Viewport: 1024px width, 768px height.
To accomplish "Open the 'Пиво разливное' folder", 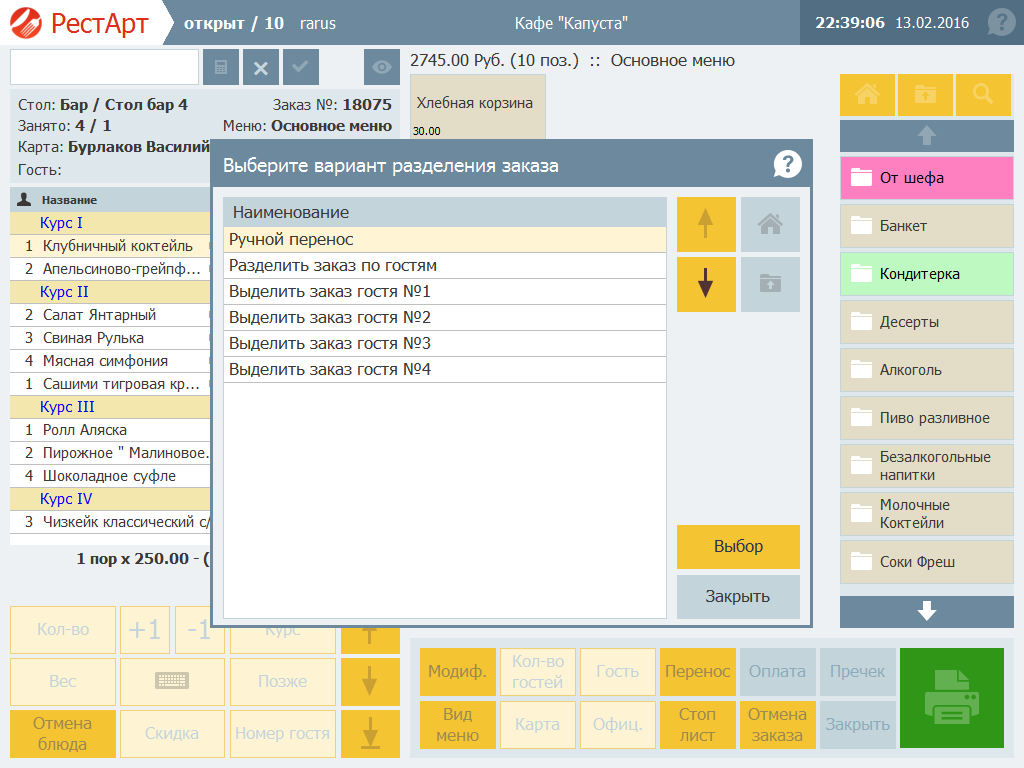I will [x=927, y=418].
